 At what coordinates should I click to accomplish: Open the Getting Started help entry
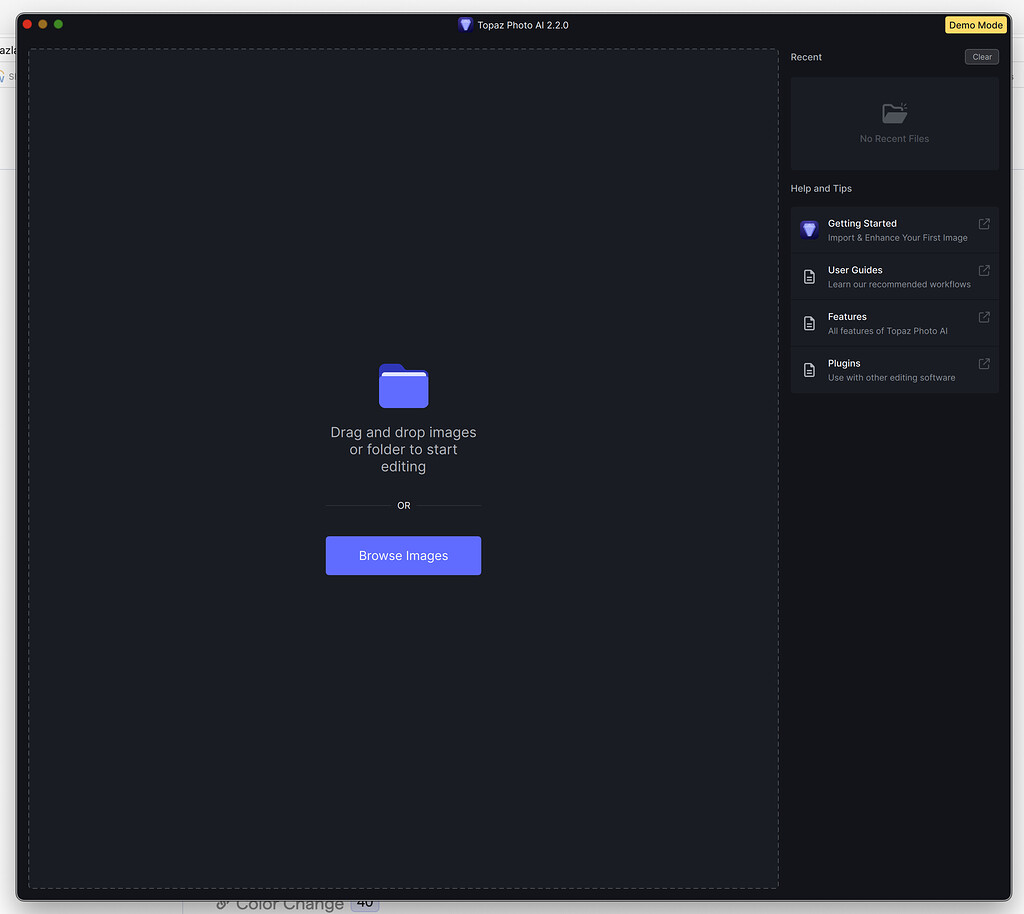895,230
